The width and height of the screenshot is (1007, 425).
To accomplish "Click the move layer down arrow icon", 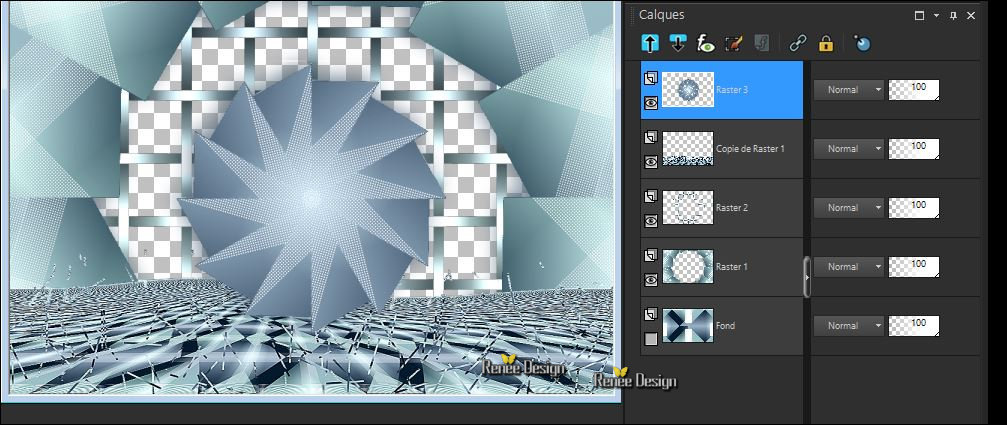I will (x=678, y=43).
